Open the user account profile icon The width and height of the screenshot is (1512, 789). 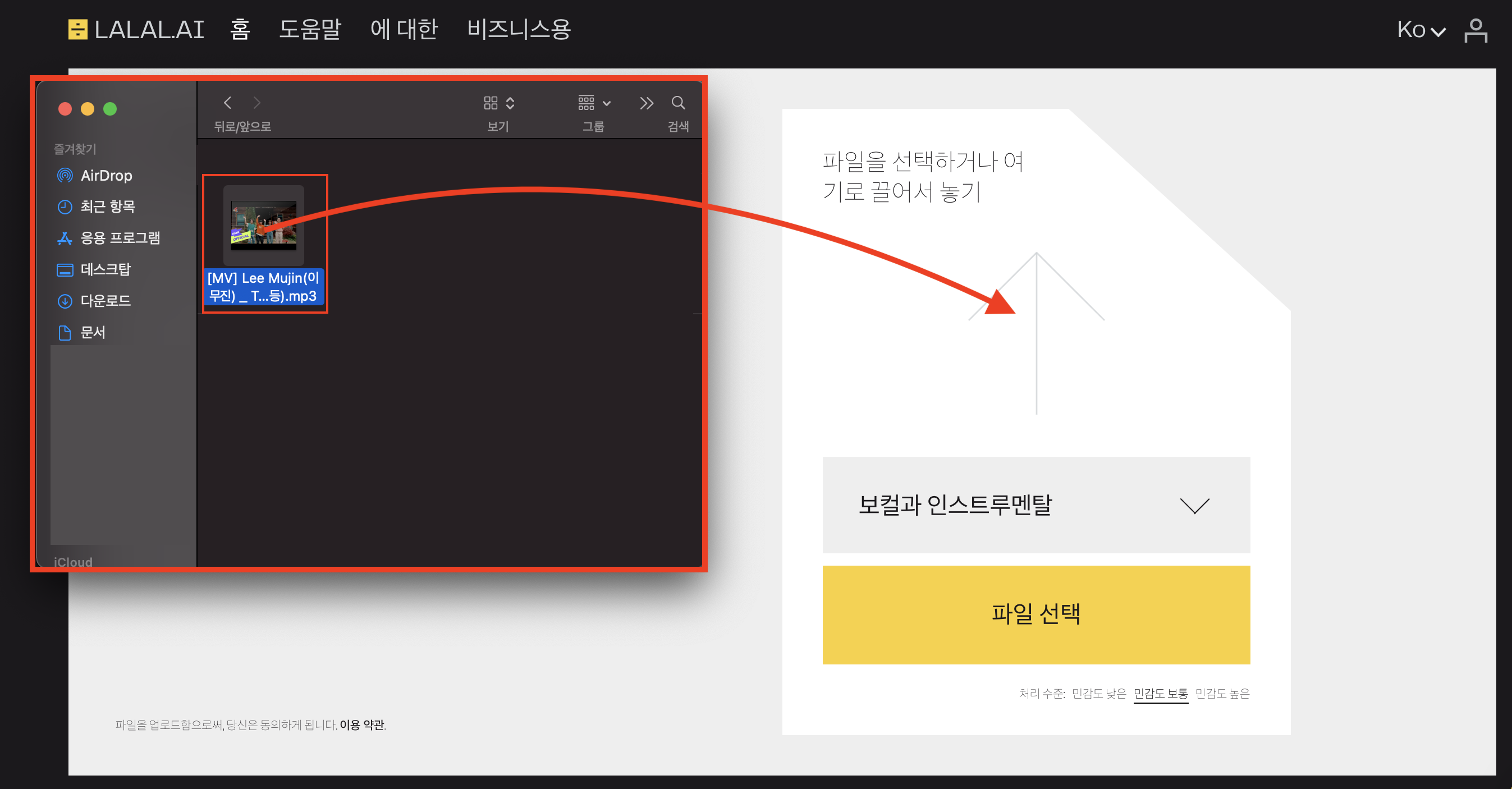pos(1475,30)
